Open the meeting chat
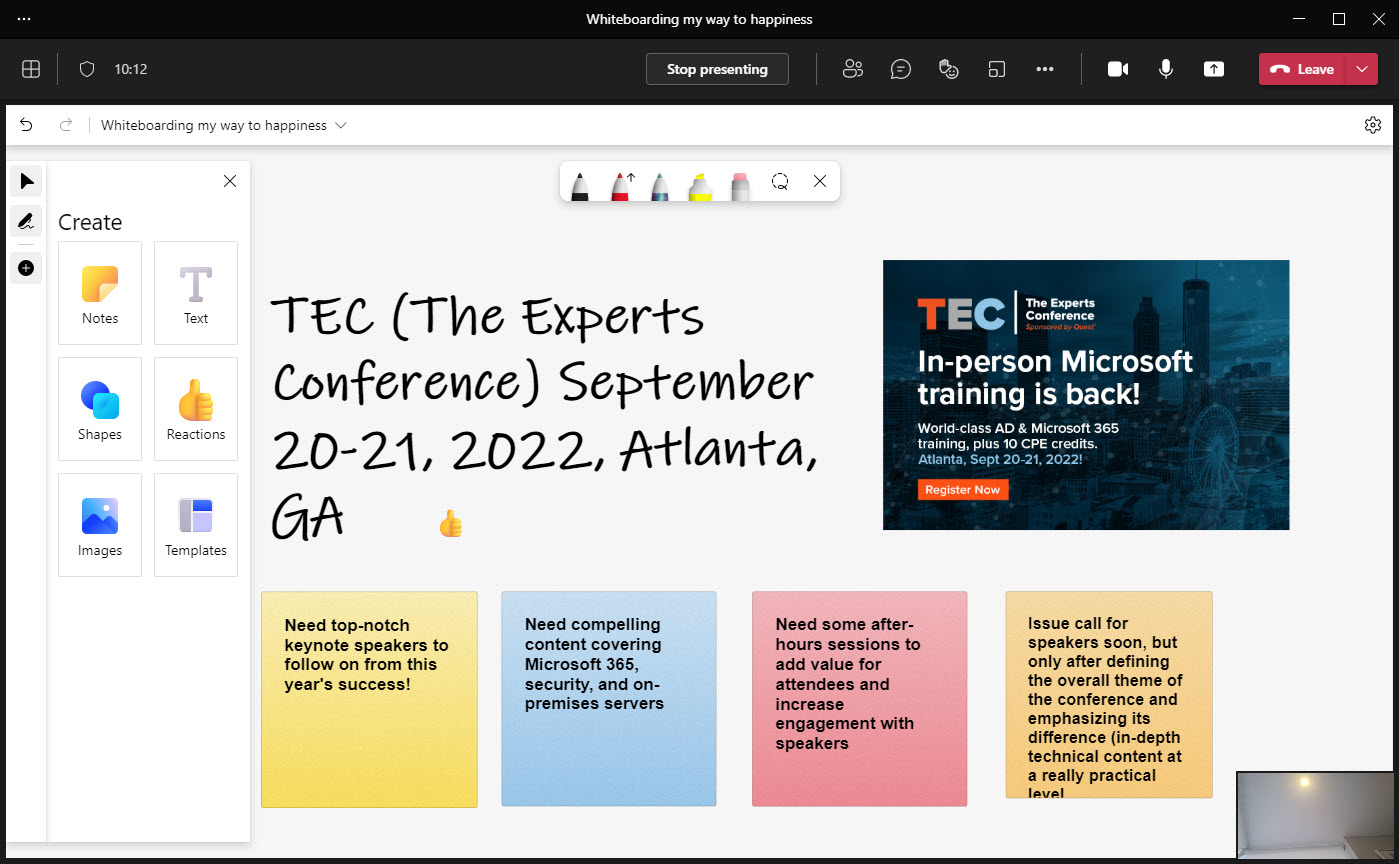This screenshot has width=1399, height=864. [x=901, y=69]
